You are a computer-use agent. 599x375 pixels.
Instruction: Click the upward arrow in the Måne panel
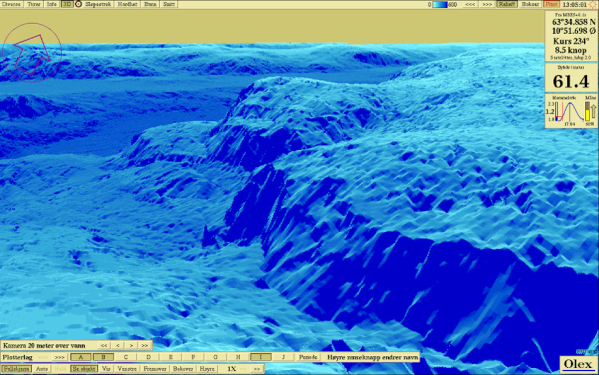coord(593,111)
